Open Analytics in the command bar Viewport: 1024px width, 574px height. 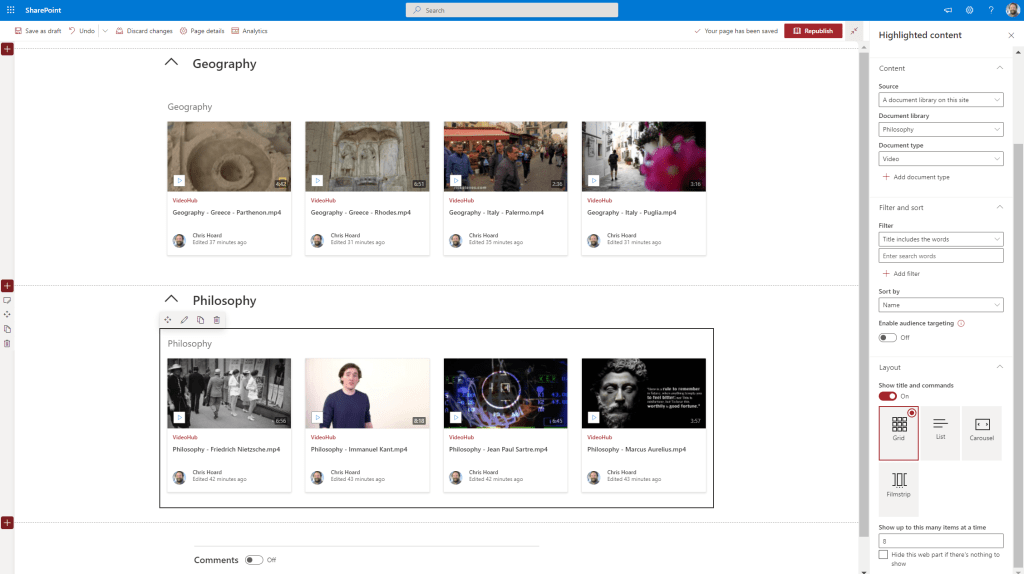(x=249, y=31)
